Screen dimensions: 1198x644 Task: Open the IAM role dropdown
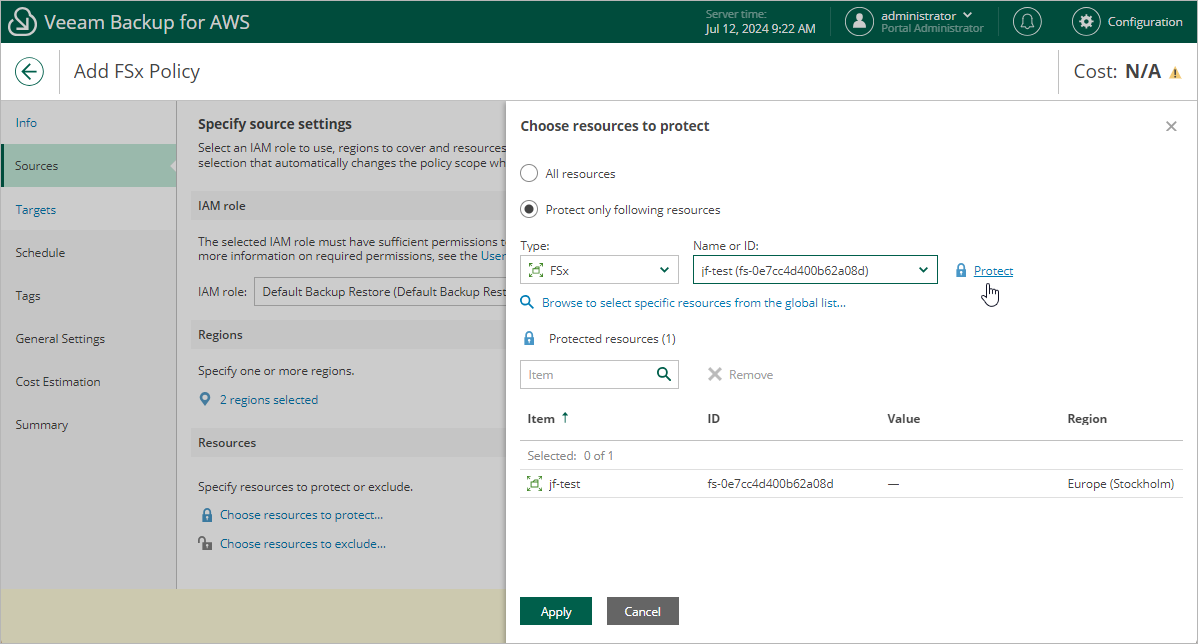tap(380, 292)
